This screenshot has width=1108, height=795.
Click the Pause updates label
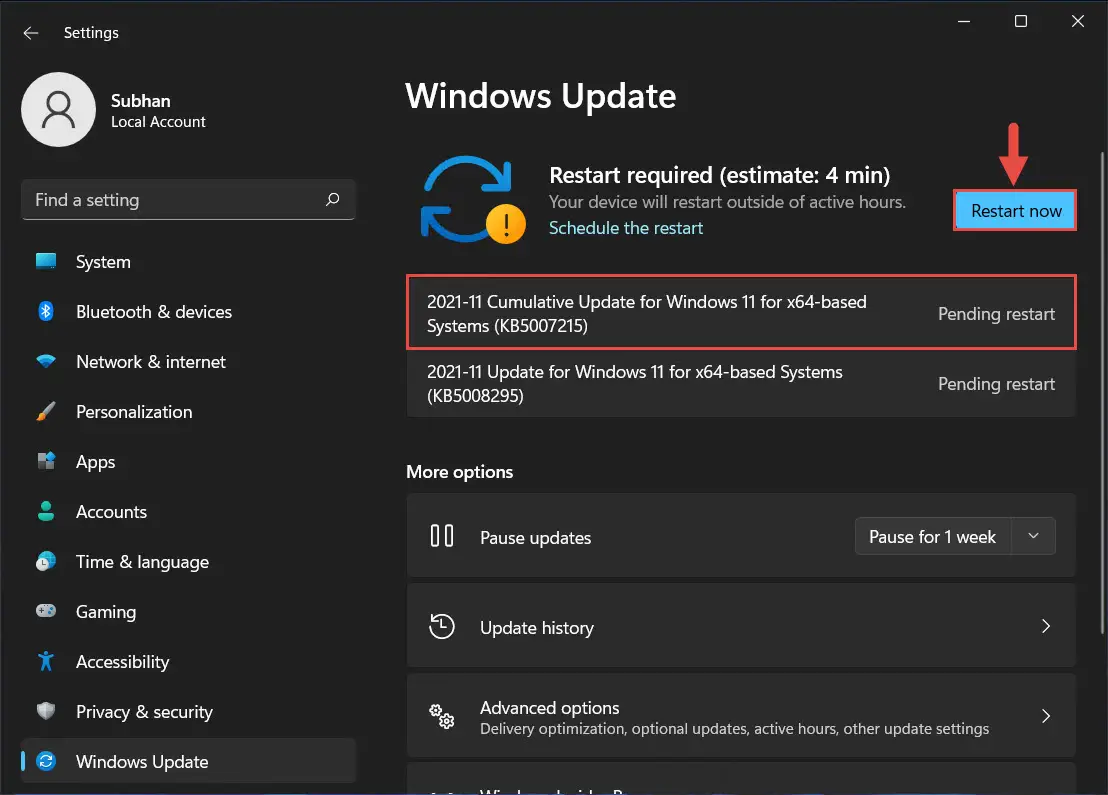pyautogui.click(x=536, y=538)
